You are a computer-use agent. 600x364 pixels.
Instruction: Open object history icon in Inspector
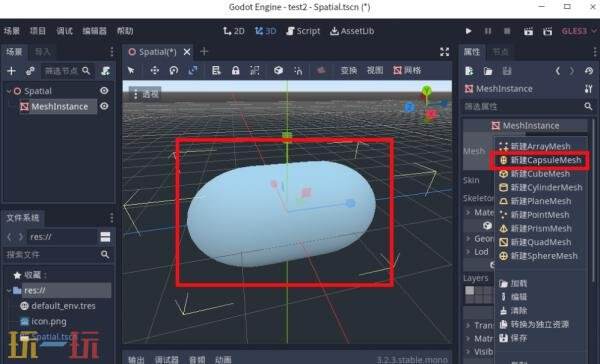pos(589,71)
